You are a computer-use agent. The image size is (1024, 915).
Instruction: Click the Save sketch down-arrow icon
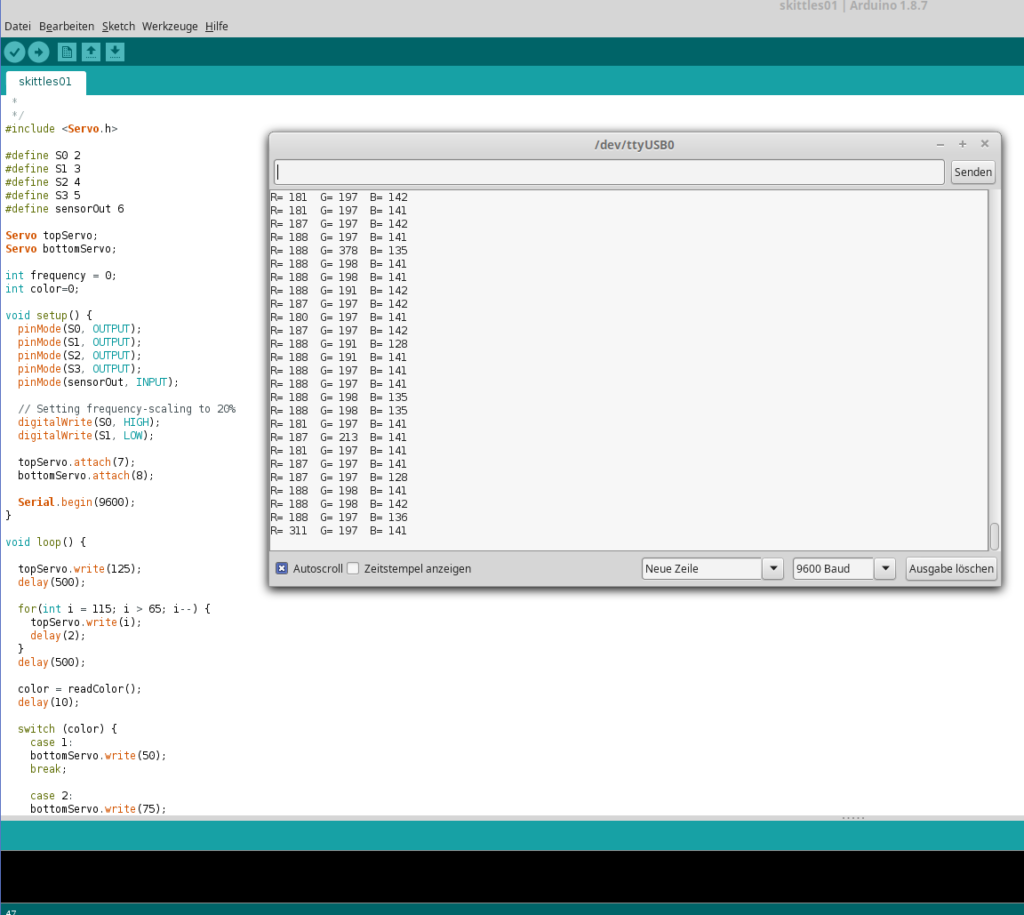tap(115, 52)
